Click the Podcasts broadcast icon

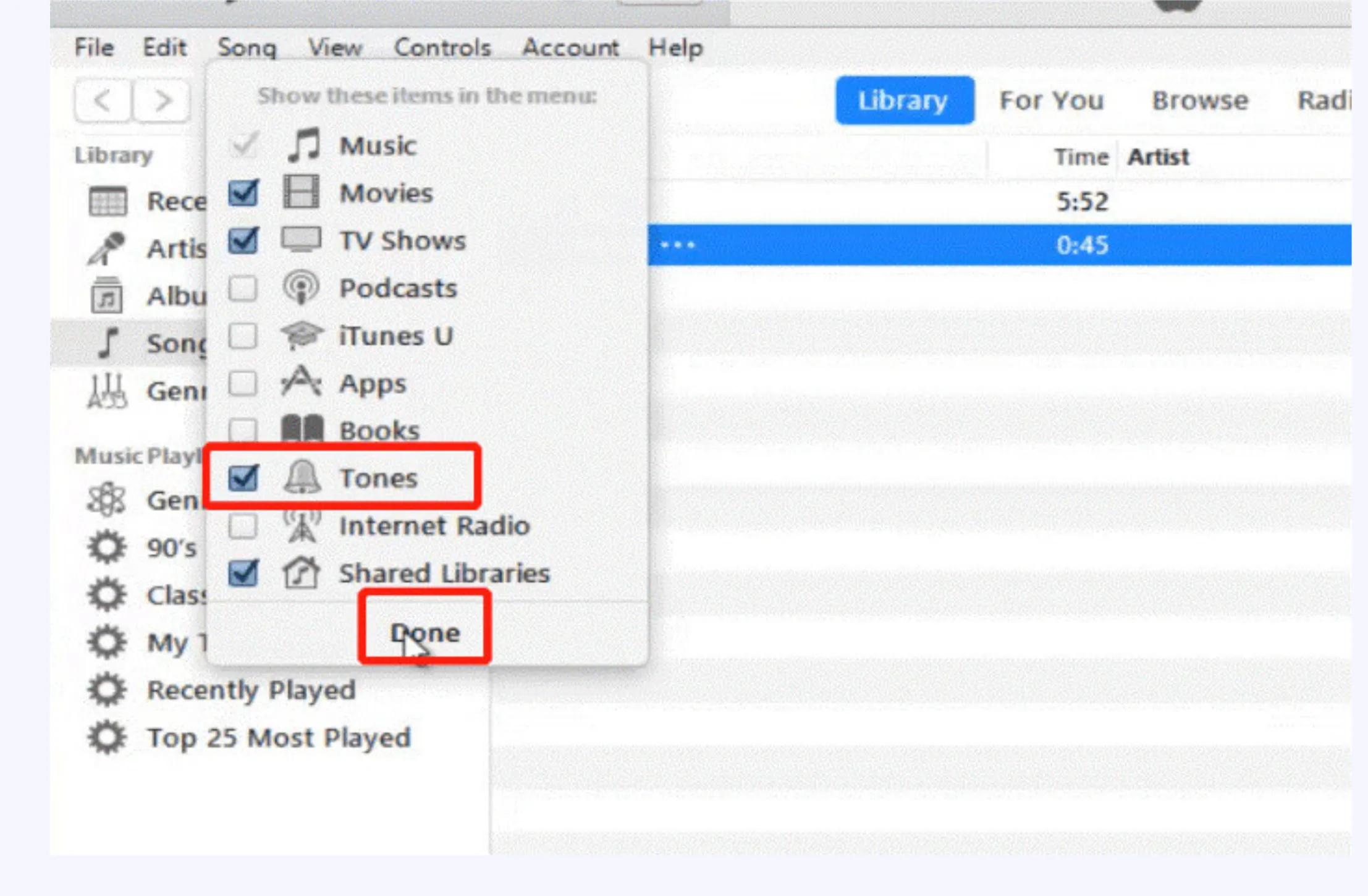pyautogui.click(x=301, y=287)
